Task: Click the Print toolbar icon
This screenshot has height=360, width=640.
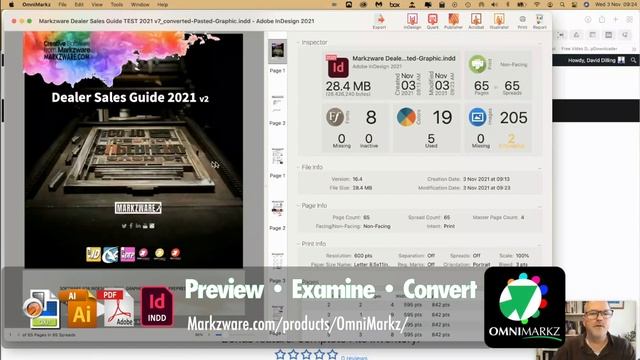Action: [x=522, y=21]
